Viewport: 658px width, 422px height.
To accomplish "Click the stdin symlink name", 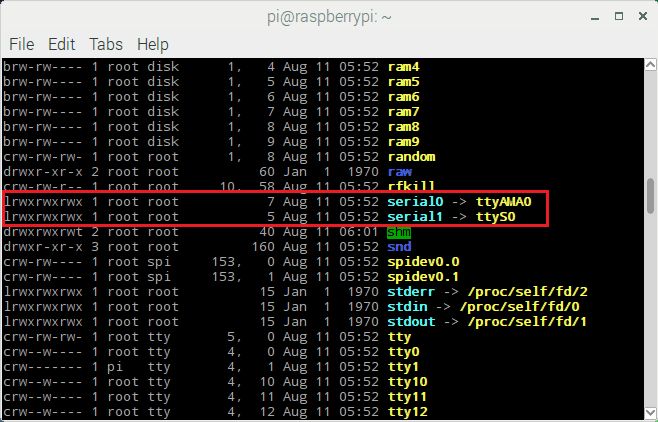I will coord(407,307).
